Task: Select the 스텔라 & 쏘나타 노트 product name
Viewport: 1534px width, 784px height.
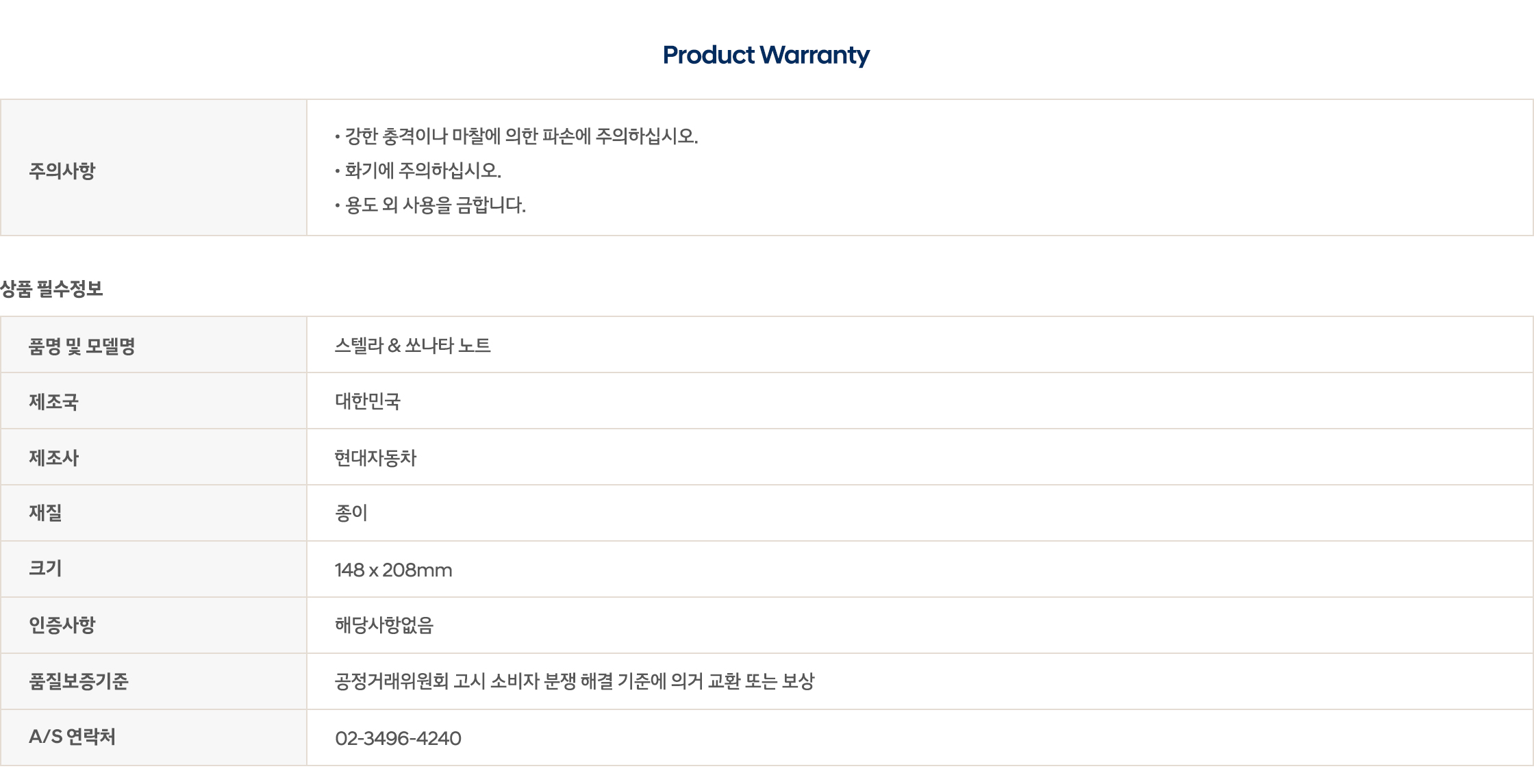Action: click(412, 345)
